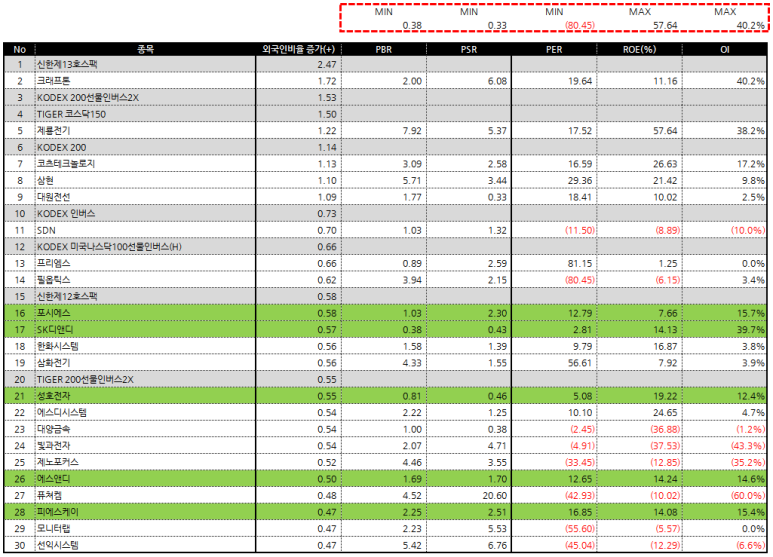Click PER value 56.61
The height and width of the screenshot is (557, 773).
[x=579, y=363]
